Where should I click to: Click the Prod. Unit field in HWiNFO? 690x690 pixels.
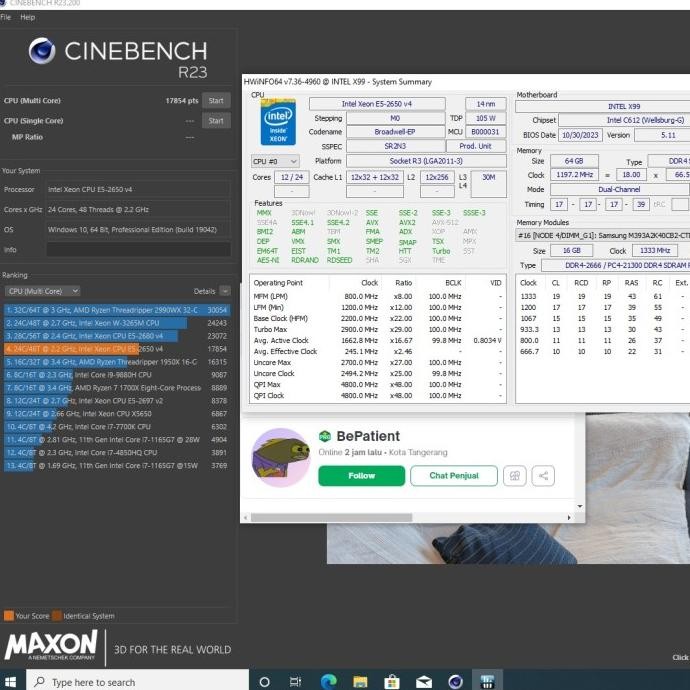476,146
